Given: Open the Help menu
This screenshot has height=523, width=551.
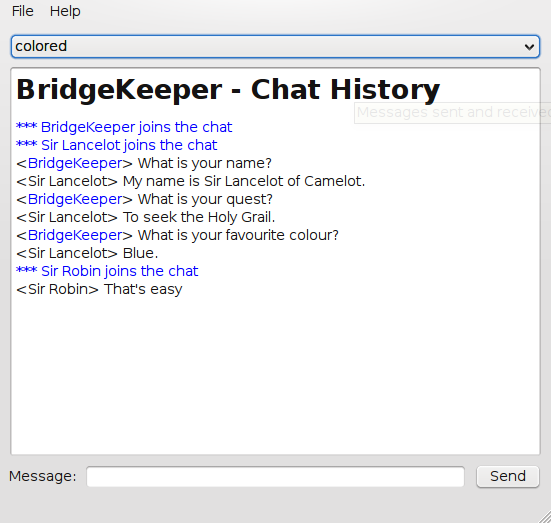Looking at the screenshot, I should (65, 11).
